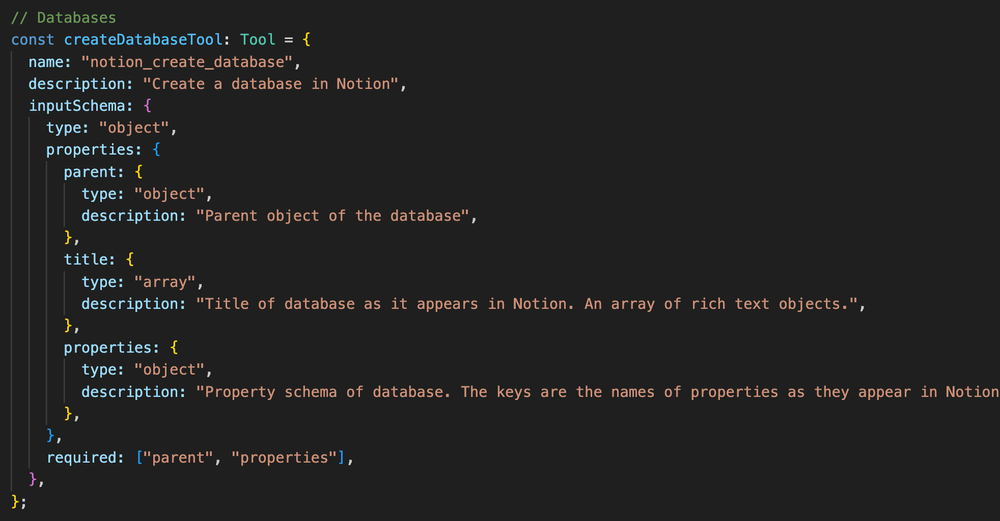This screenshot has height=521, width=1000.
Task: Place cursor on the "name" property key
Action: pyautogui.click(x=46, y=61)
